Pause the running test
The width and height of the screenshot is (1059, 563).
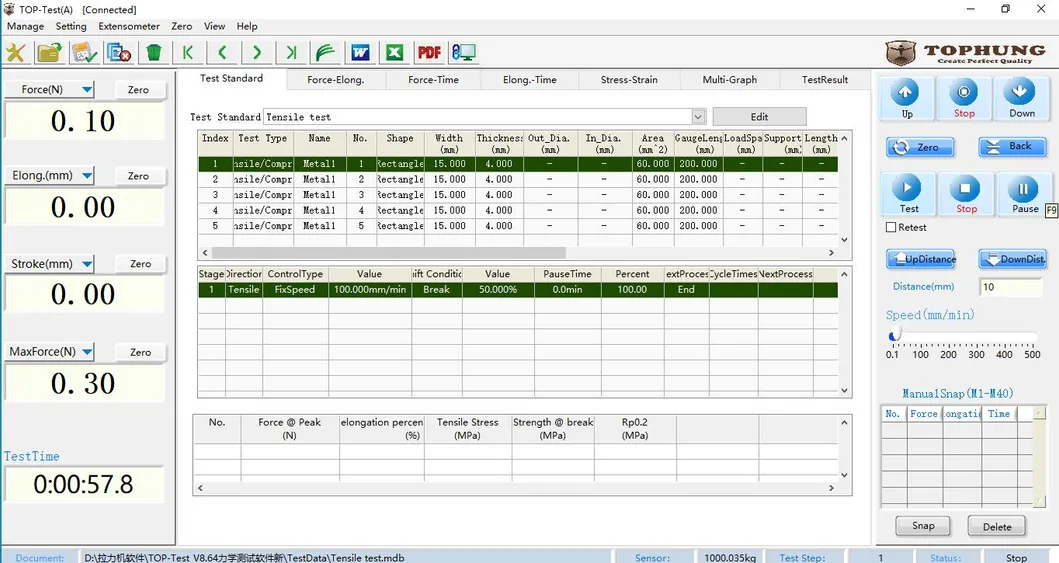click(x=1024, y=193)
